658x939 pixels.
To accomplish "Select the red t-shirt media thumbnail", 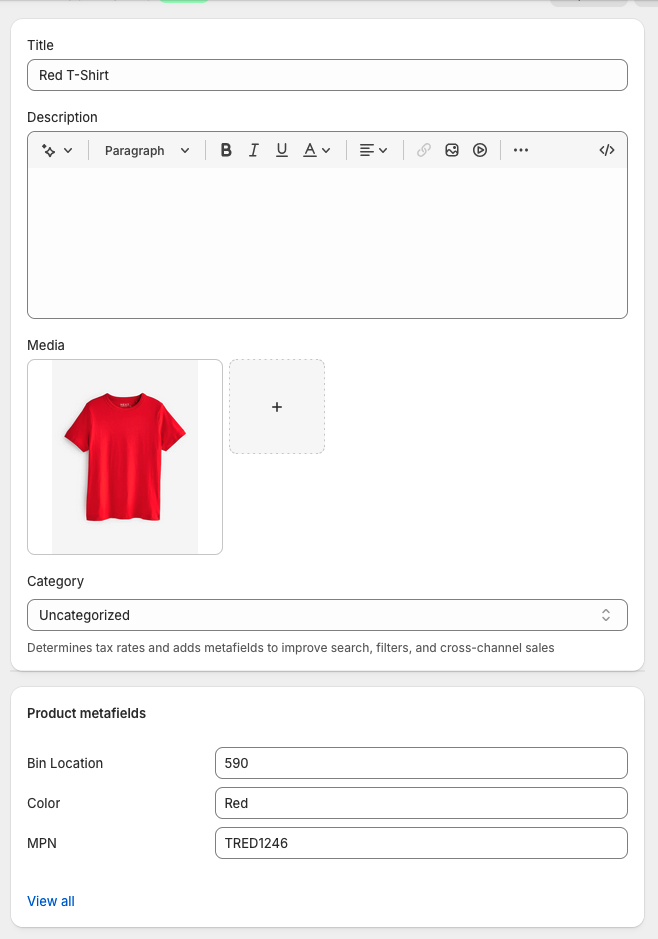I will [x=124, y=456].
